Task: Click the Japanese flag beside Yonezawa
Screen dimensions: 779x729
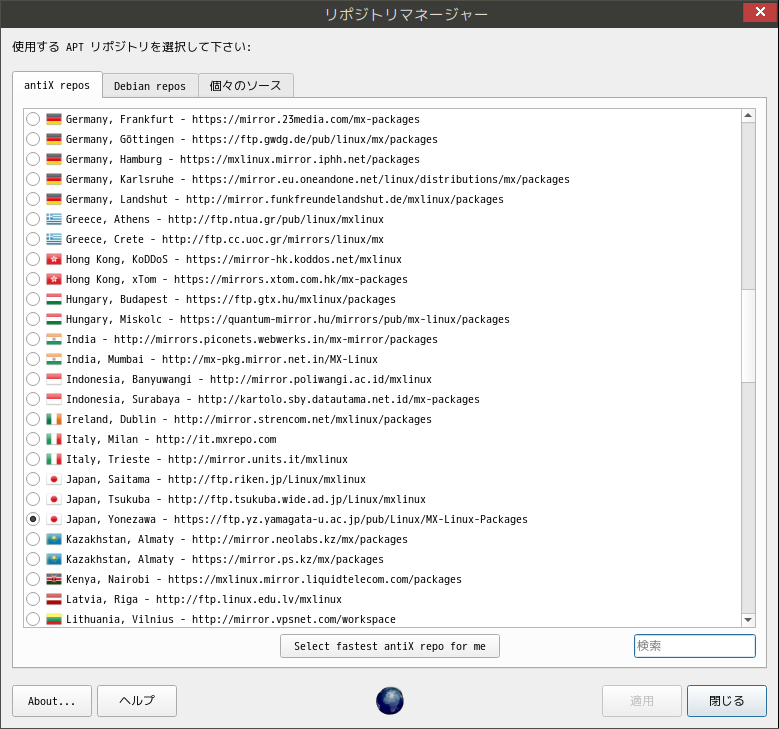Action: click(54, 519)
